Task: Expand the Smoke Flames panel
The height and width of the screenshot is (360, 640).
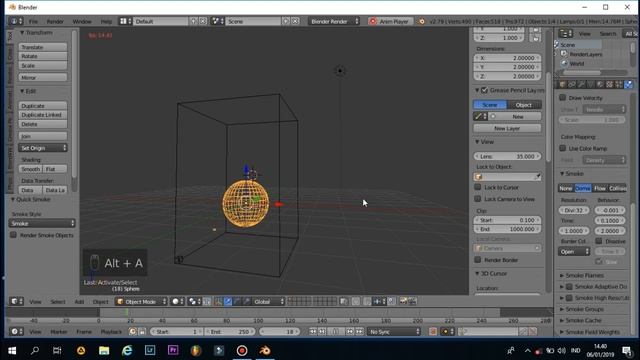Action: click(584, 276)
